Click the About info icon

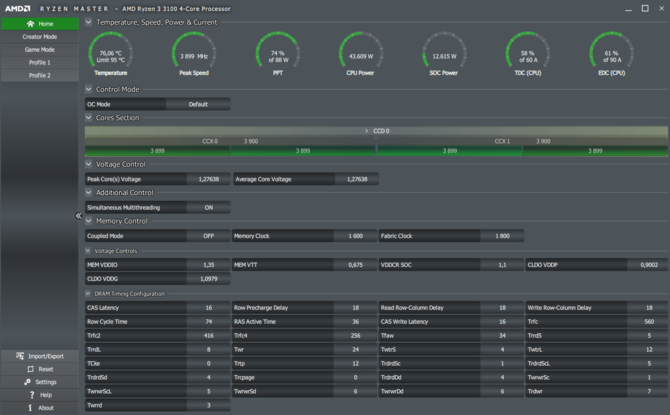pos(30,408)
